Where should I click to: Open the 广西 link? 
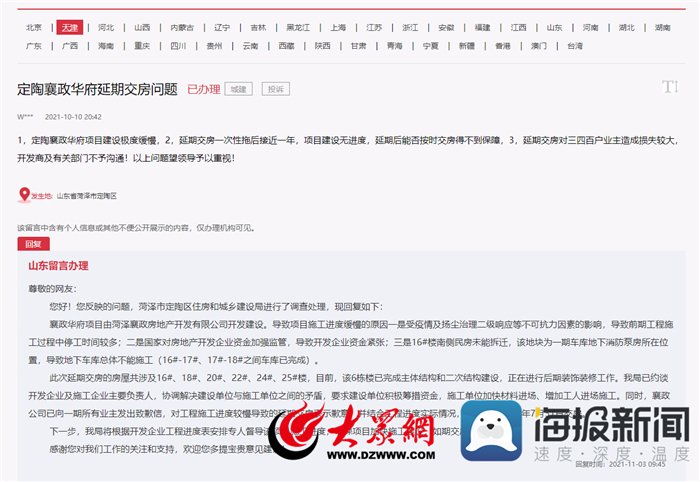[x=70, y=46]
